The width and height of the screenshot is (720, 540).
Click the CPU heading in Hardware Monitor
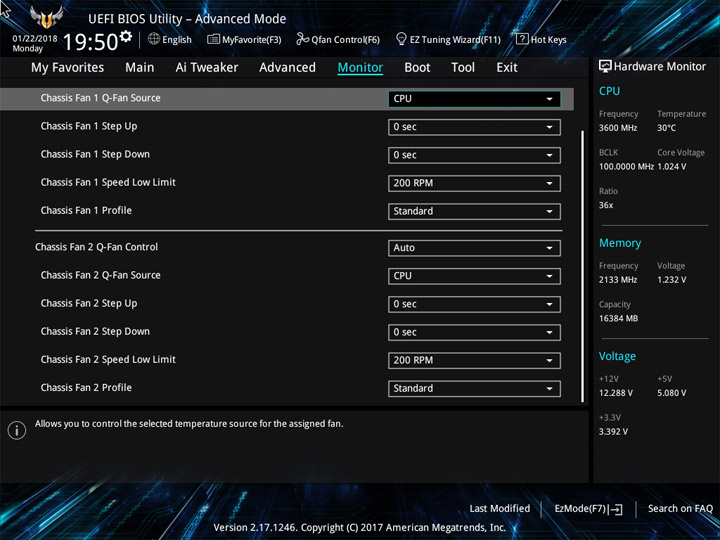609,91
